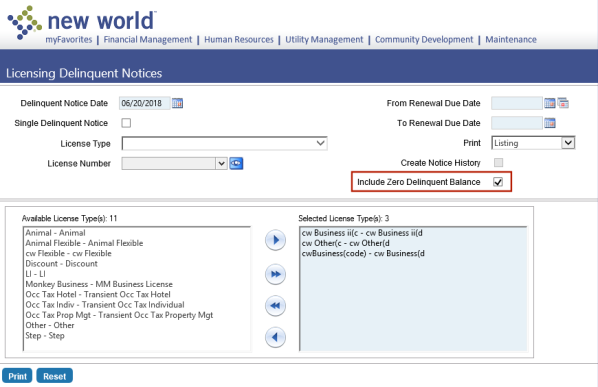
Task: Check the Single Delinquent Notice checkbox
Action: (126, 123)
